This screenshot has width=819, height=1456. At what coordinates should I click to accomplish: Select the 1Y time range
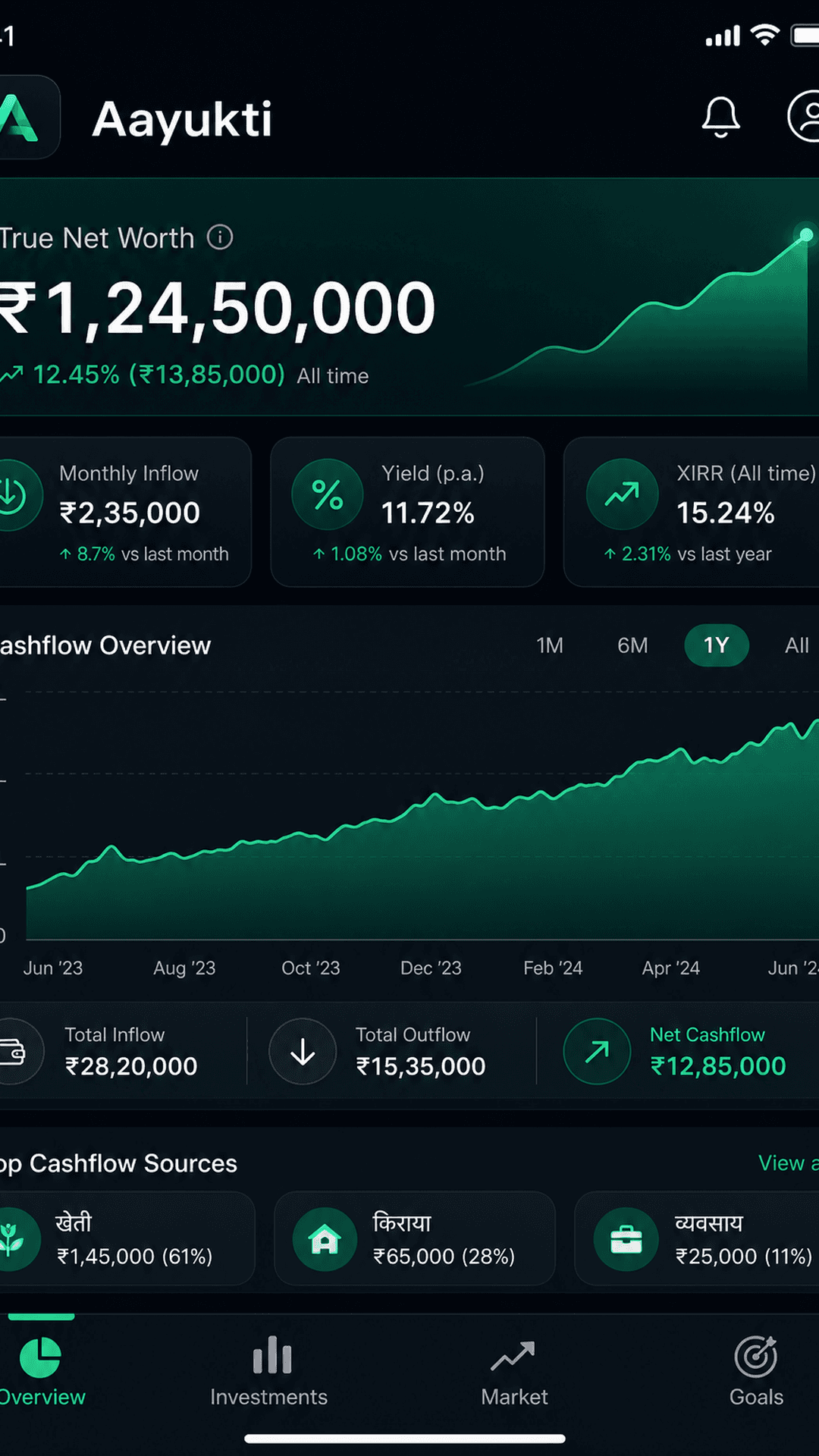click(x=716, y=645)
